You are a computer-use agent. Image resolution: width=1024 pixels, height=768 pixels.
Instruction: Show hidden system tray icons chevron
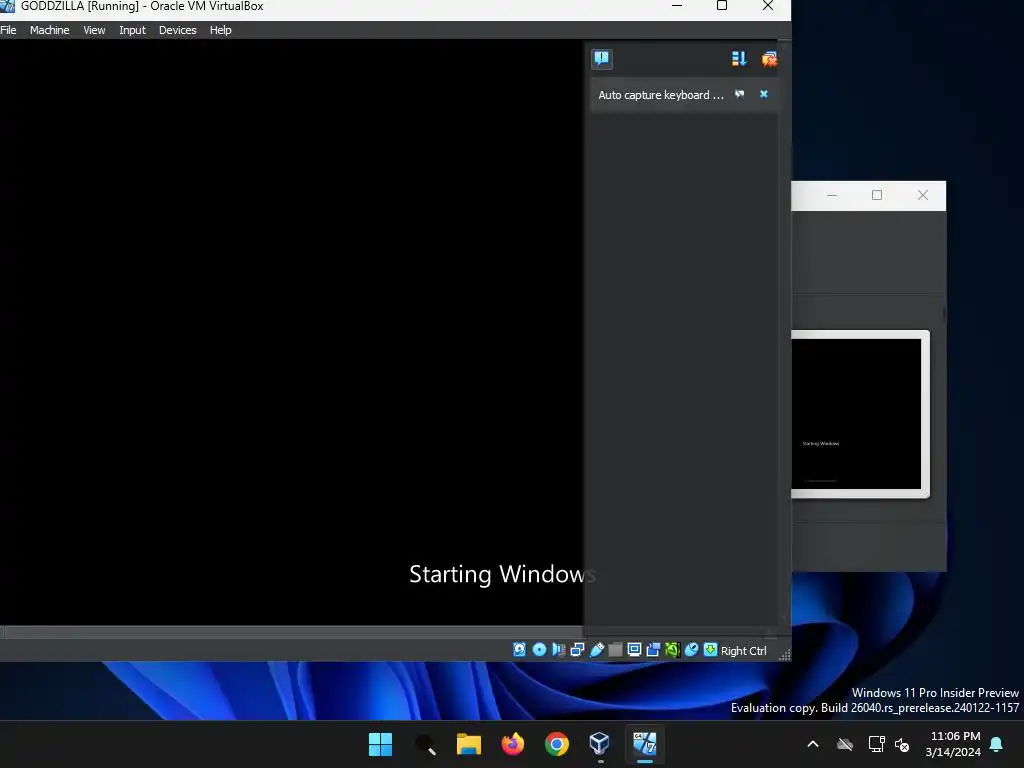[x=813, y=744]
